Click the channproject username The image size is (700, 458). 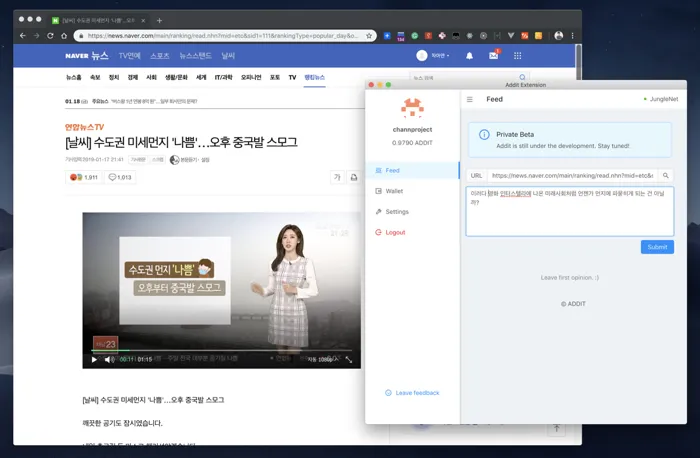tap(412, 129)
